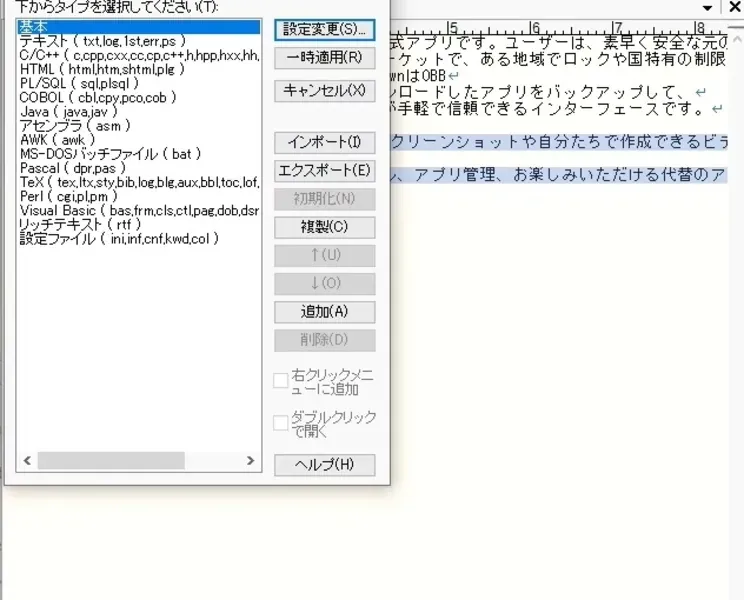Image resolution: width=744 pixels, height=600 pixels.
Task: Open help with ヘルプ(H) button
Action: point(325,465)
